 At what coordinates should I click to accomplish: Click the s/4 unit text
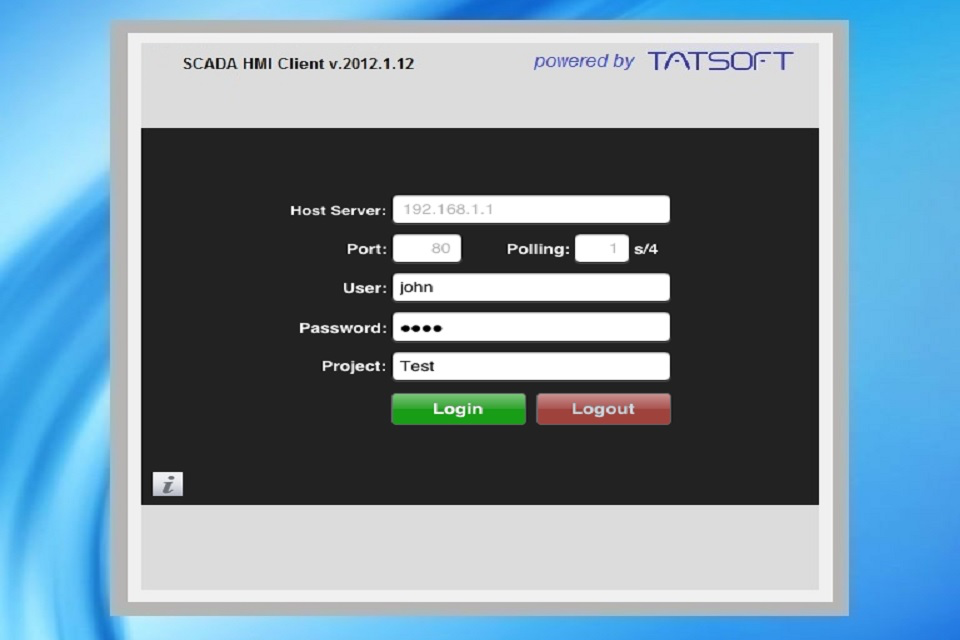coord(646,249)
